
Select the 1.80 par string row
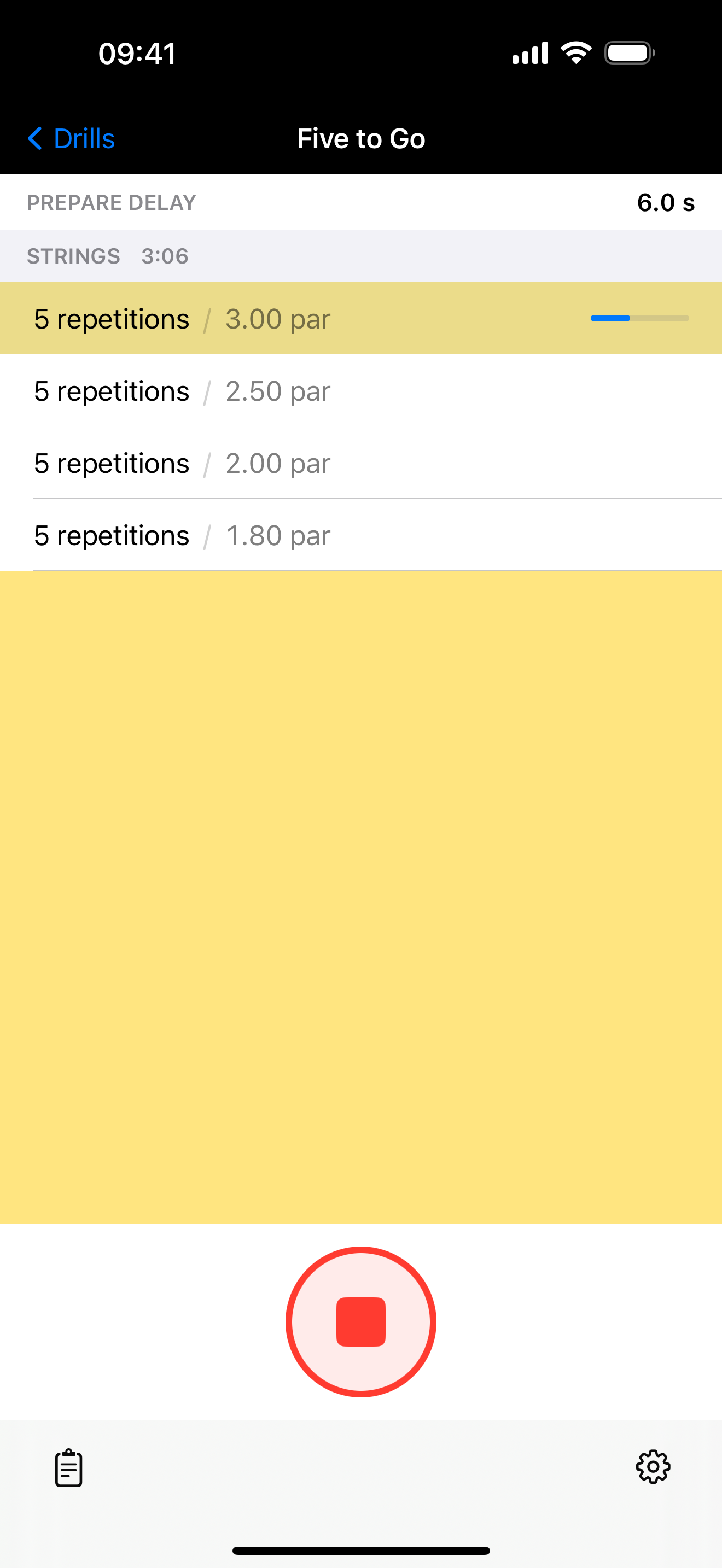(361, 536)
